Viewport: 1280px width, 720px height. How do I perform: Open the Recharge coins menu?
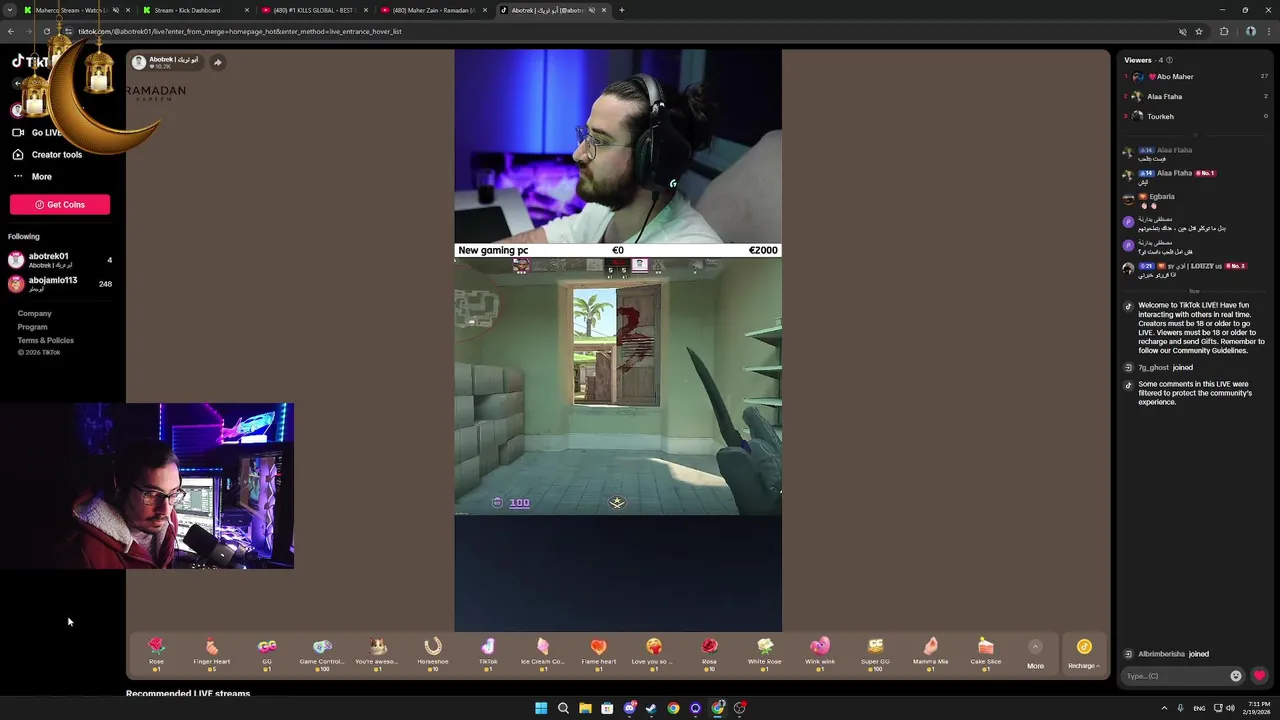(x=1084, y=654)
